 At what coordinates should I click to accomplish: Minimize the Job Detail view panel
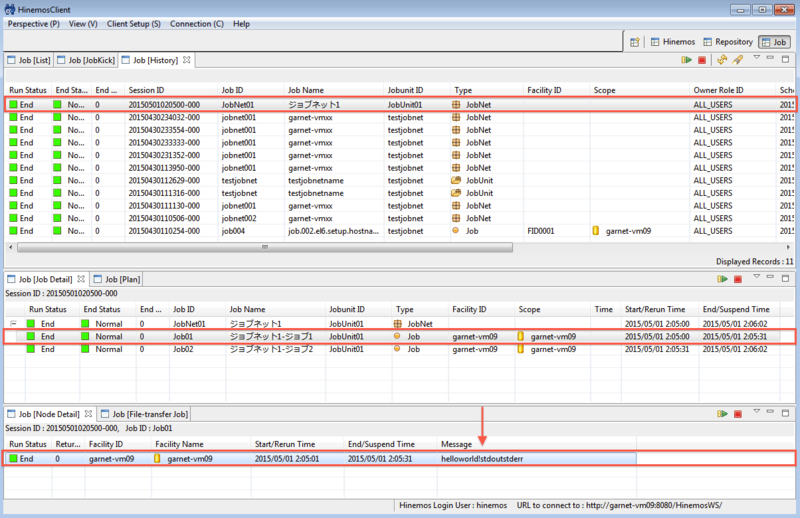click(x=770, y=277)
